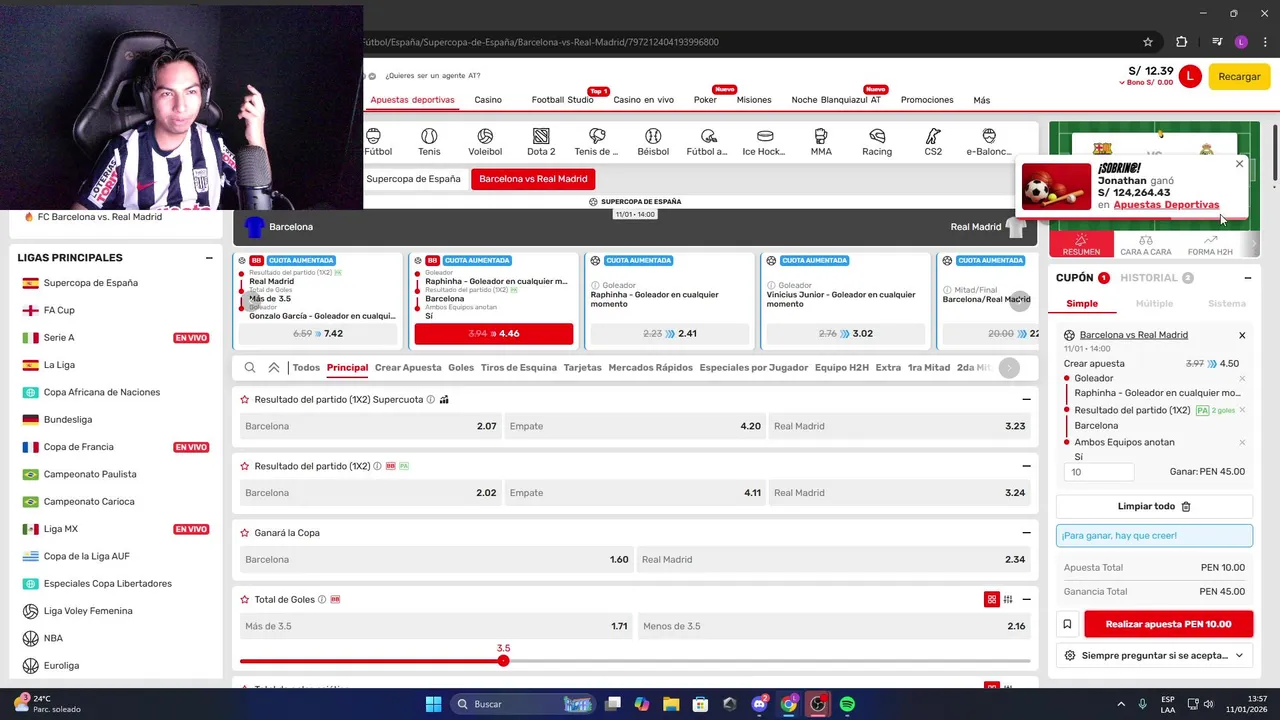The height and width of the screenshot is (720, 1280).
Task: Collapse the Cupón panel
Action: click(x=1247, y=278)
